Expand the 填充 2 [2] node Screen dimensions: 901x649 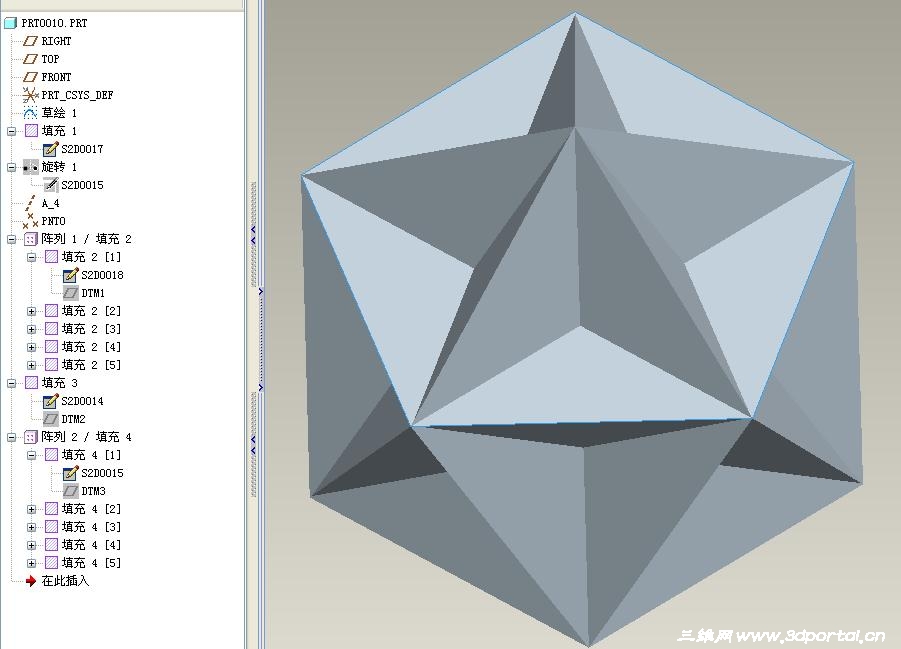coord(32,311)
